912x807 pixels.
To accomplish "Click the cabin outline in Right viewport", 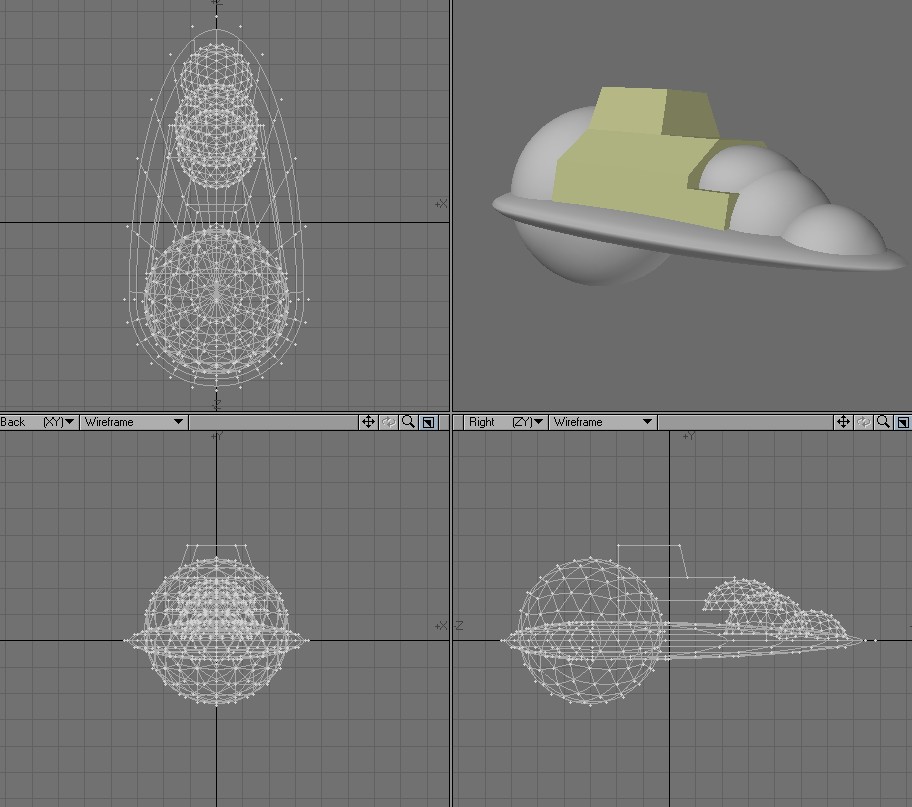I will (650, 548).
